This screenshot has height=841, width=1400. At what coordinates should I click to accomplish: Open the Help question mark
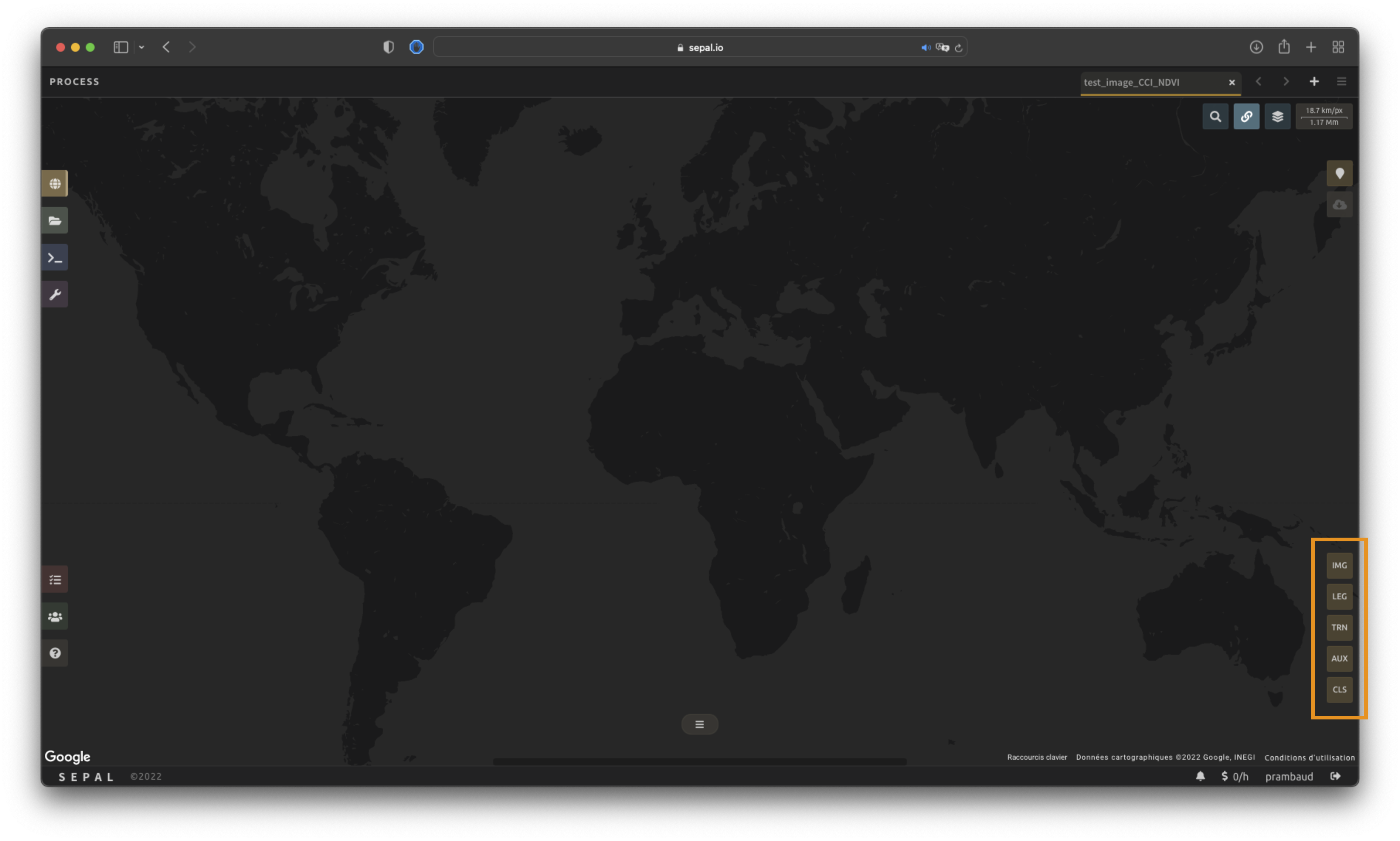click(55, 653)
